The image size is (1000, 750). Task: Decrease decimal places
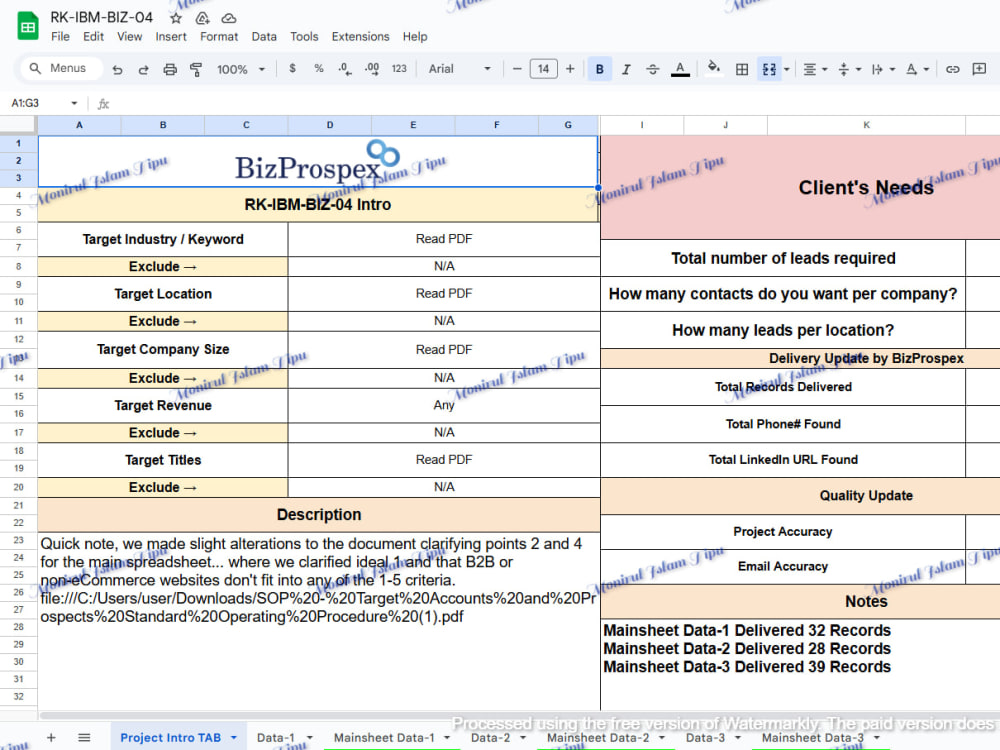[345, 68]
